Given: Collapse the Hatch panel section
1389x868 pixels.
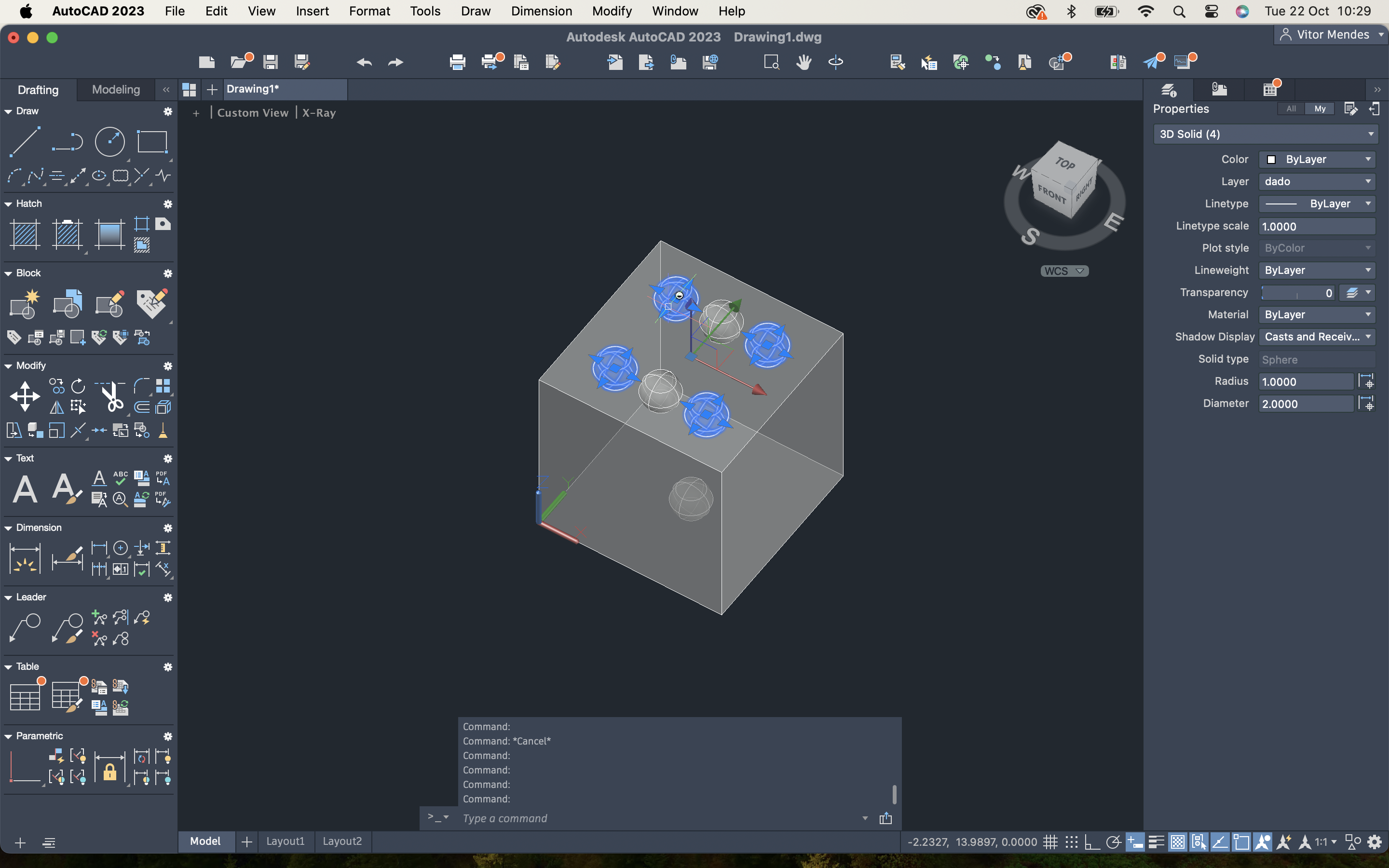Looking at the screenshot, I should pyautogui.click(x=8, y=204).
